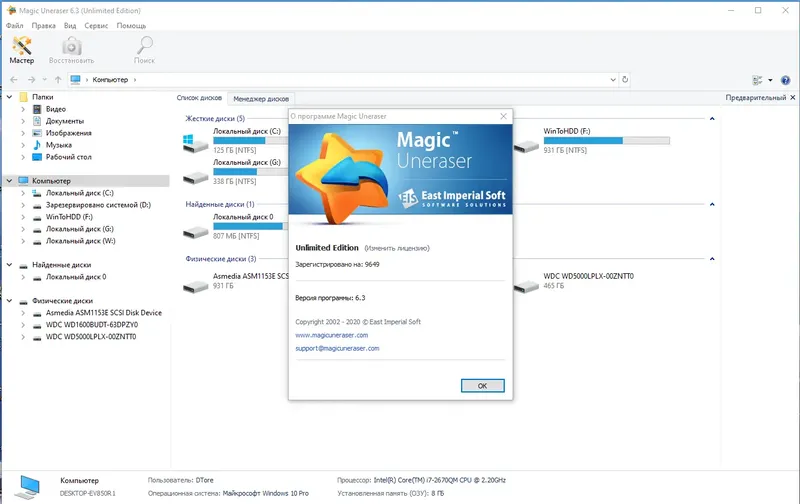
Task: Open the Сервис menu
Action: 96,26
